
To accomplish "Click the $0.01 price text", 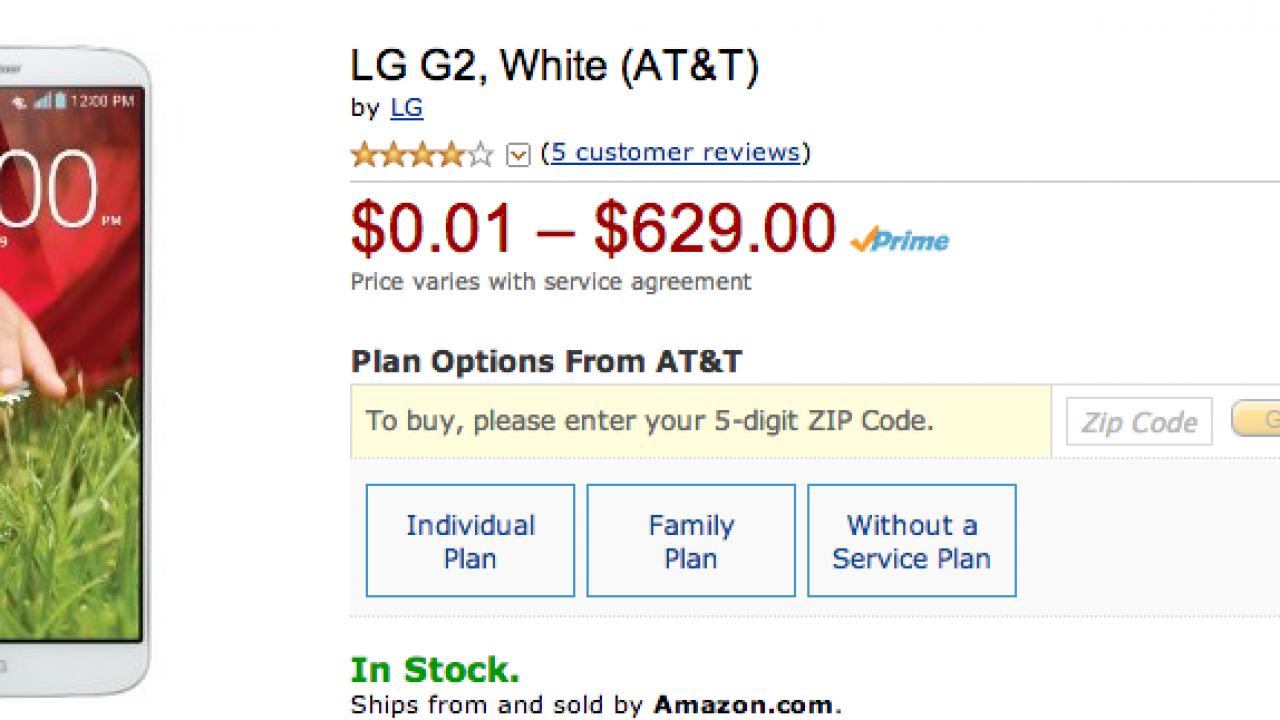I will [x=432, y=230].
